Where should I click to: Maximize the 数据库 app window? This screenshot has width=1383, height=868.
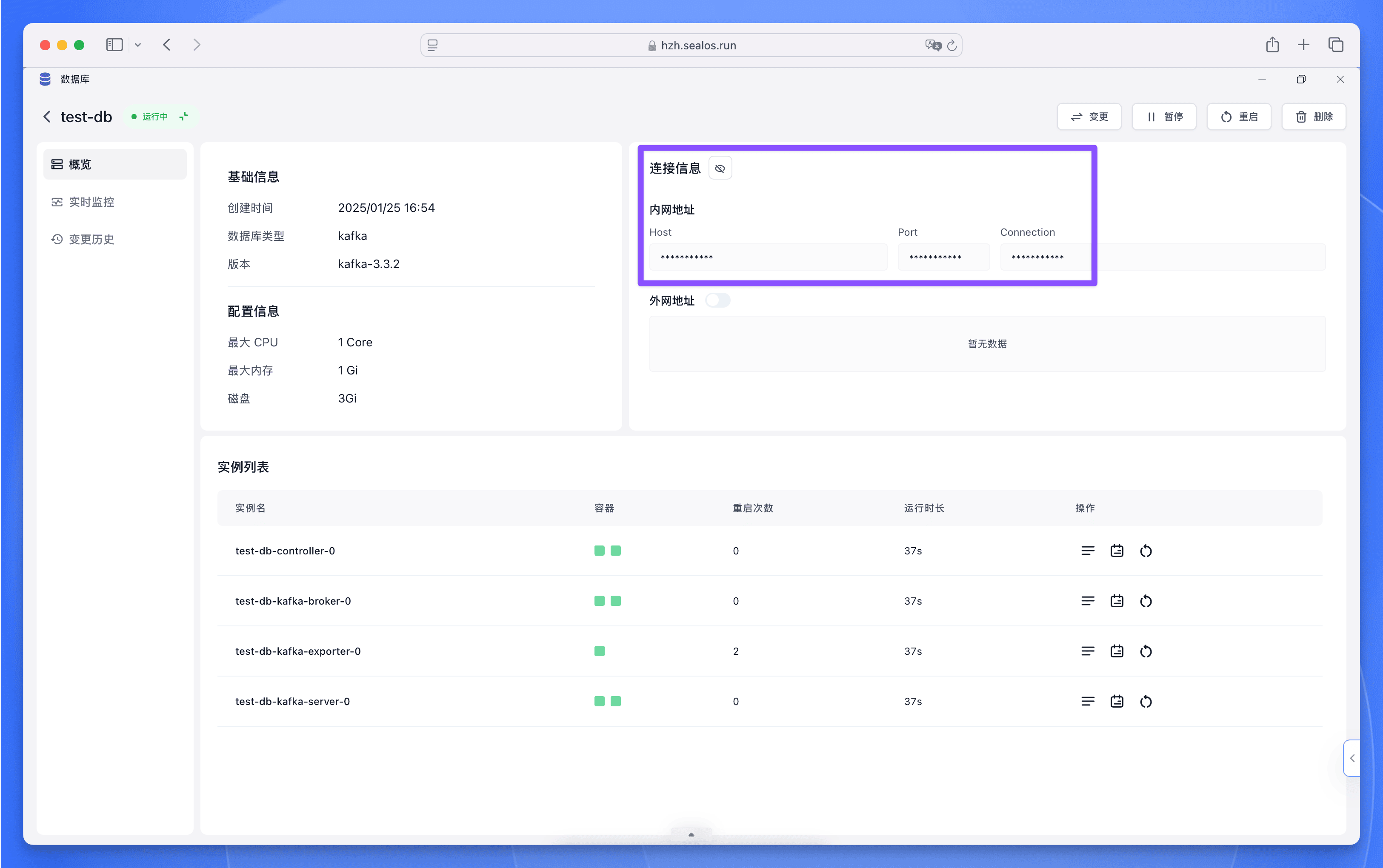point(1301,79)
